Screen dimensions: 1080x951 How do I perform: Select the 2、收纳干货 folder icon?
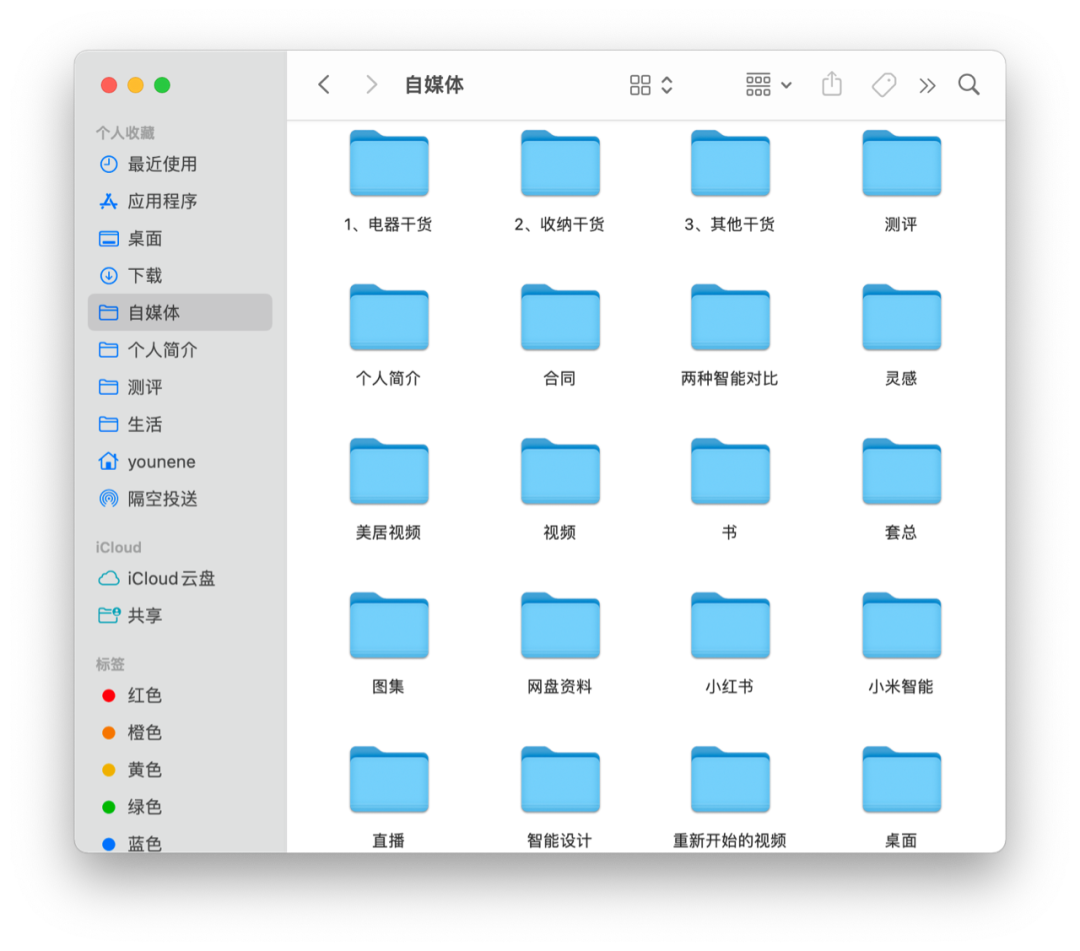[560, 163]
